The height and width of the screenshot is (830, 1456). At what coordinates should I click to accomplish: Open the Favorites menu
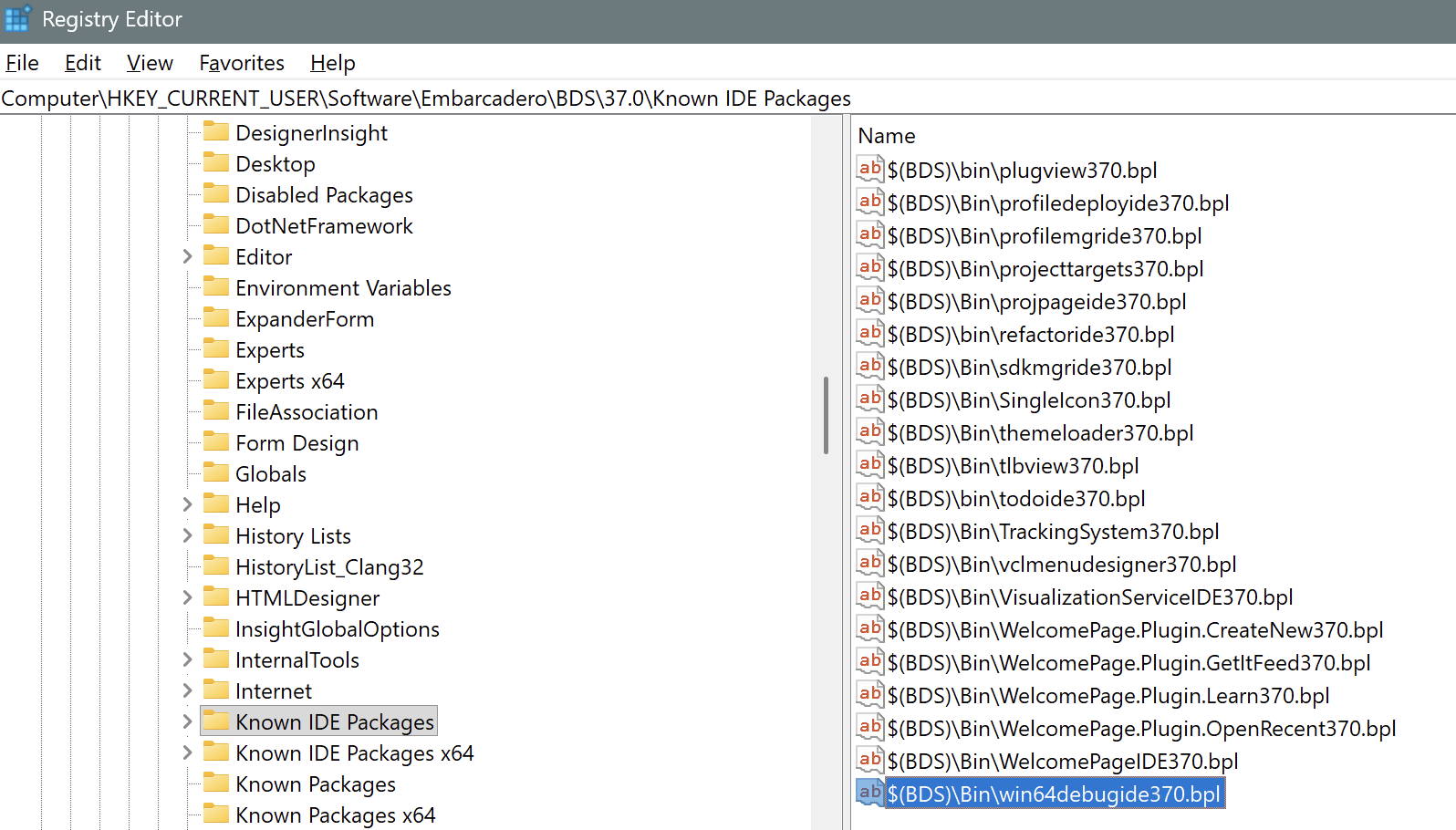coord(242,63)
